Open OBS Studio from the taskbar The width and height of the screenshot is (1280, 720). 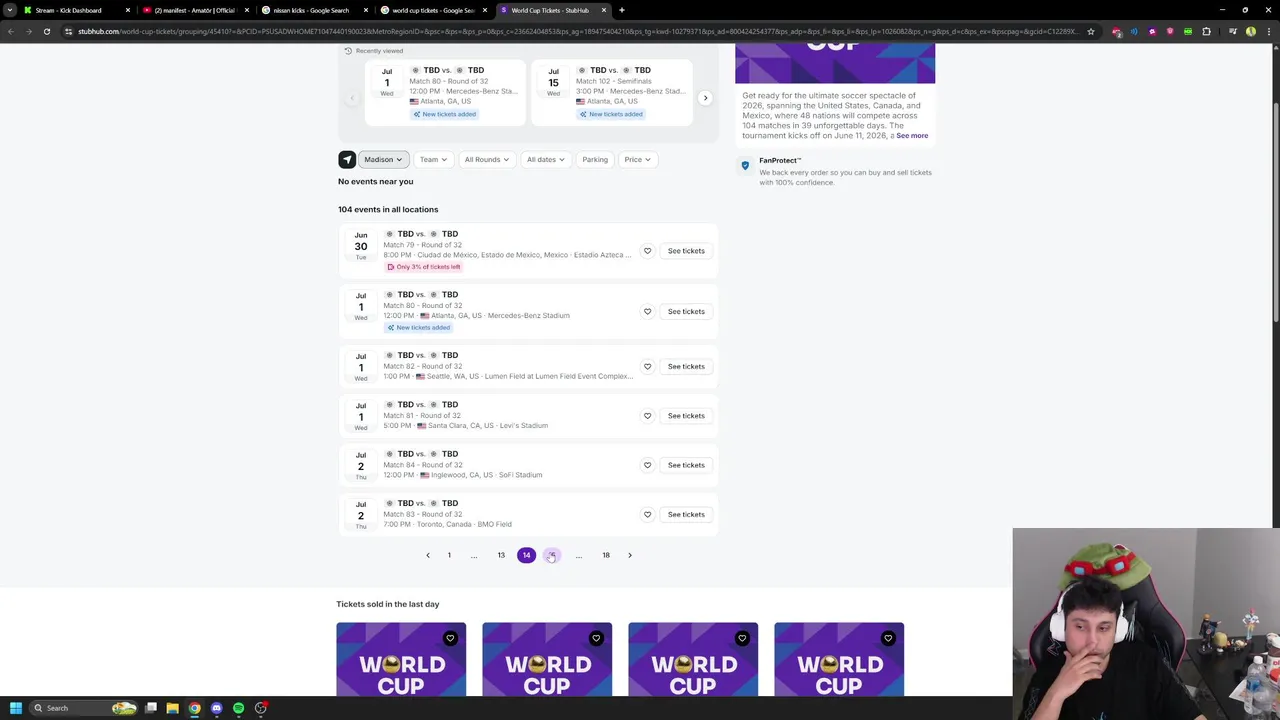(260, 708)
